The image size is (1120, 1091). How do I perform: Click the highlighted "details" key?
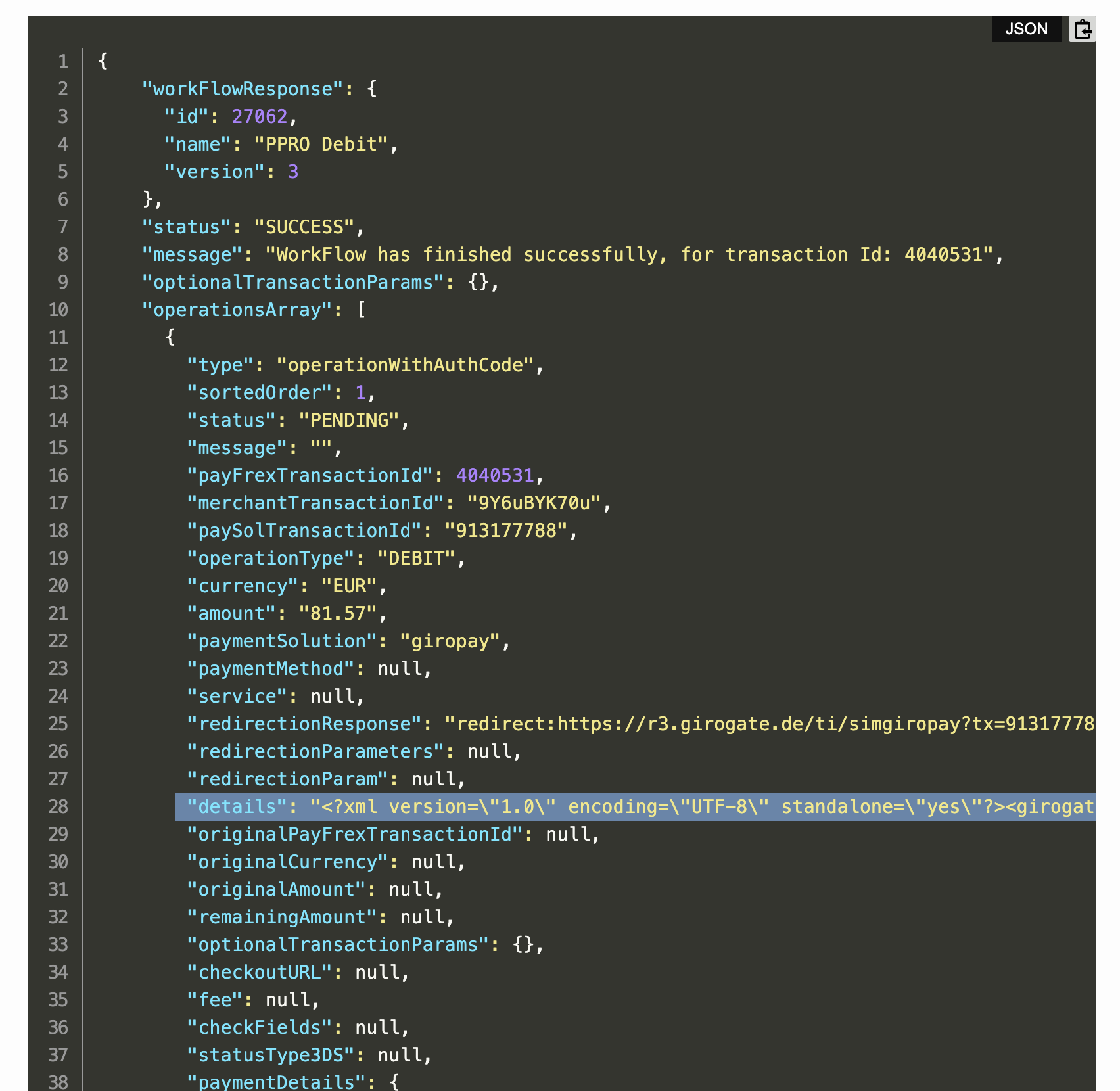237,806
